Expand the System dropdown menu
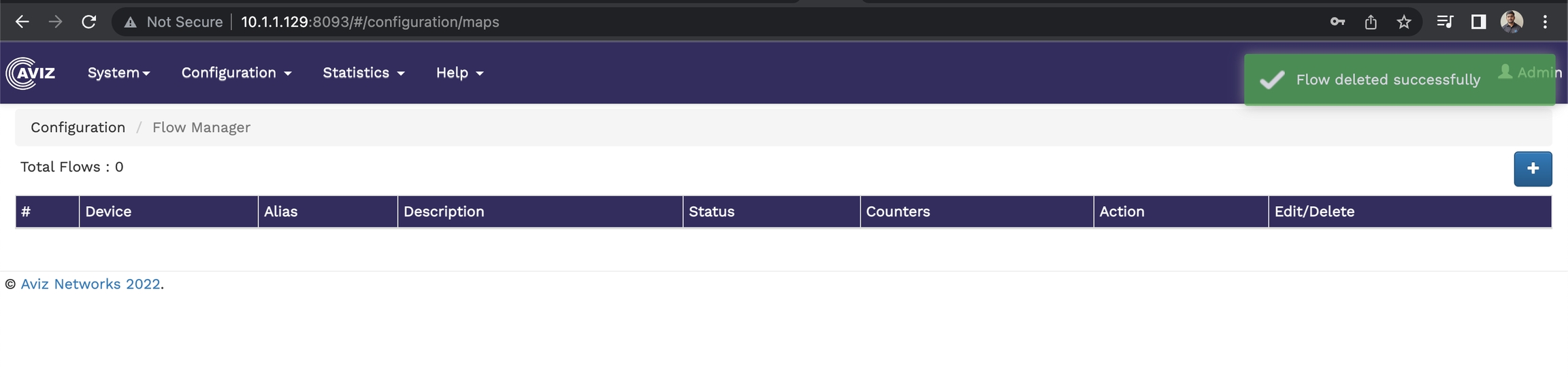This screenshot has height=377, width=1568. point(118,73)
